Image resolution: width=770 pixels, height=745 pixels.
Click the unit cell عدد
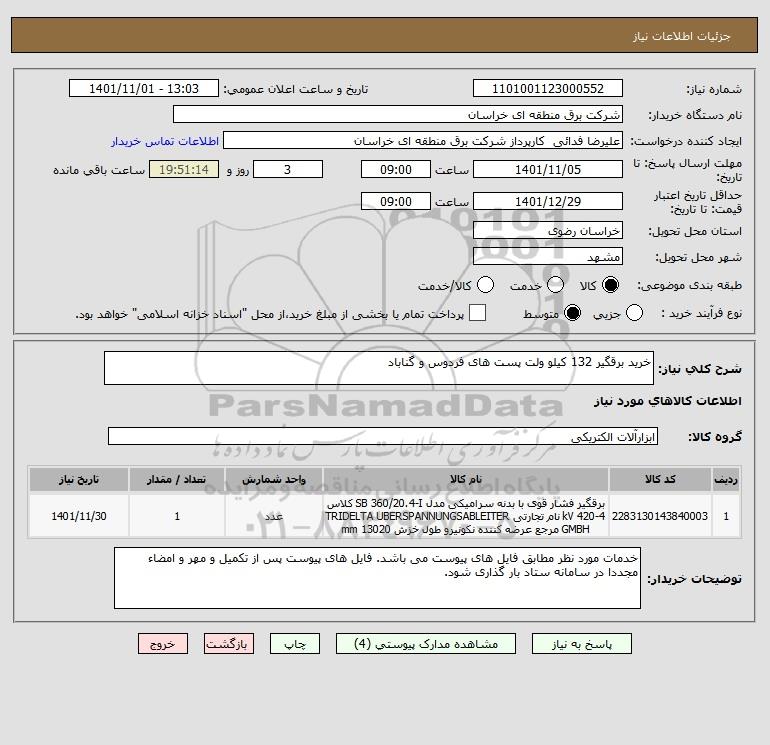coord(274,516)
